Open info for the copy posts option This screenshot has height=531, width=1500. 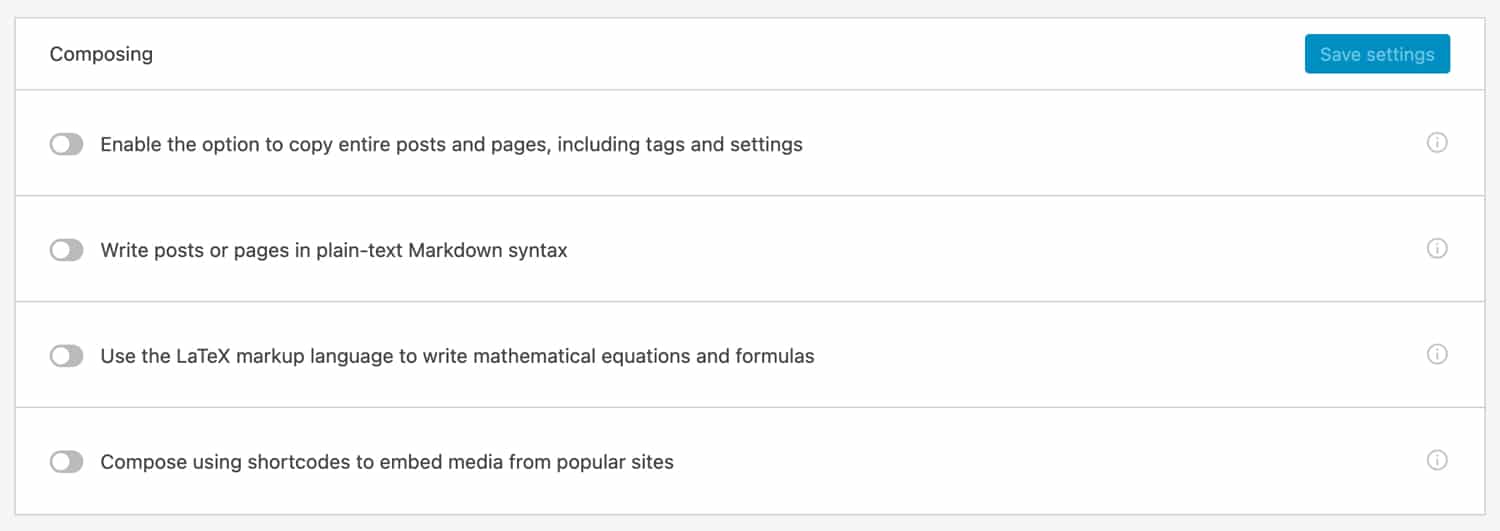click(1437, 143)
